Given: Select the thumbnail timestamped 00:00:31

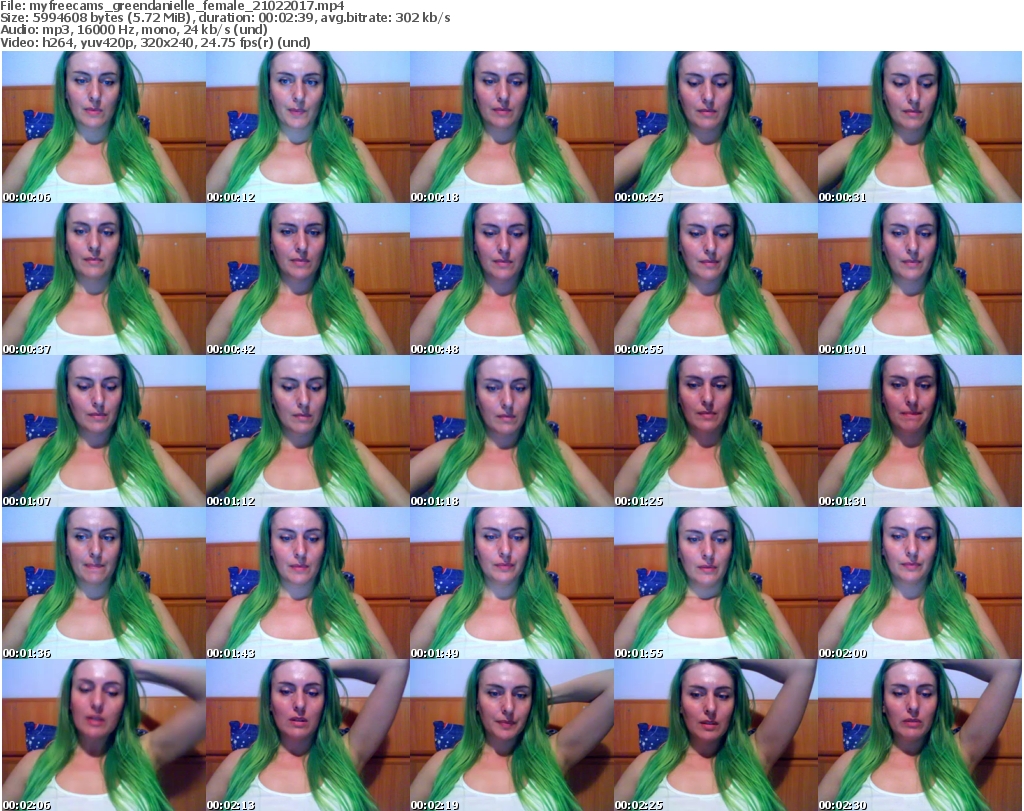Looking at the screenshot, I should (920, 127).
